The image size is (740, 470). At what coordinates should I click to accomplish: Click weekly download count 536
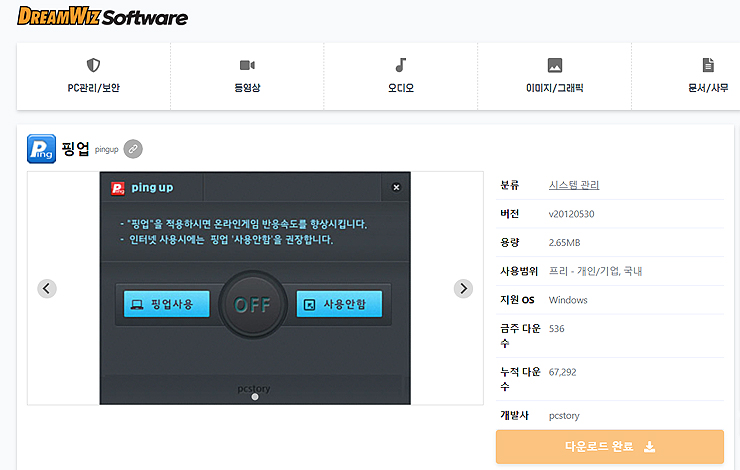coord(556,328)
